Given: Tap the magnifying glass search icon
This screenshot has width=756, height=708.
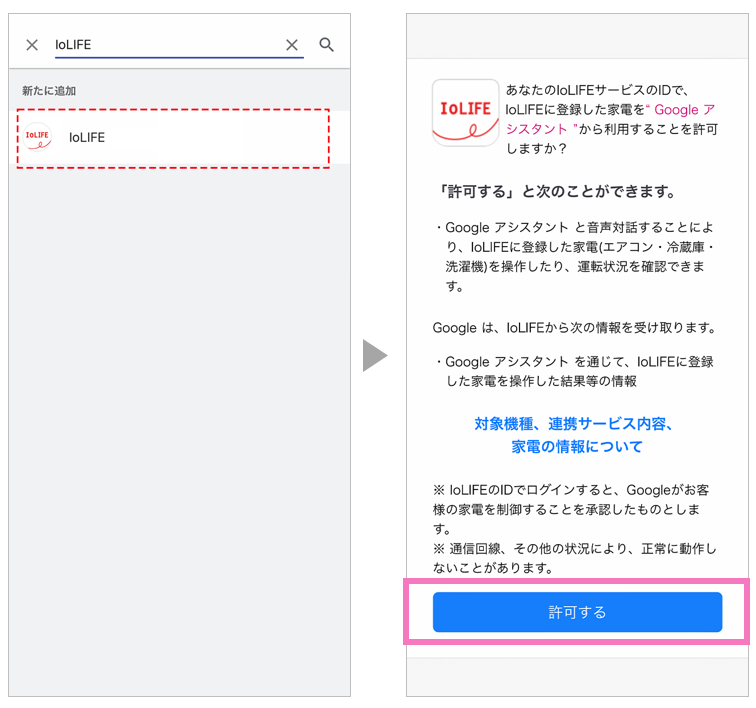Looking at the screenshot, I should pyautogui.click(x=326, y=45).
